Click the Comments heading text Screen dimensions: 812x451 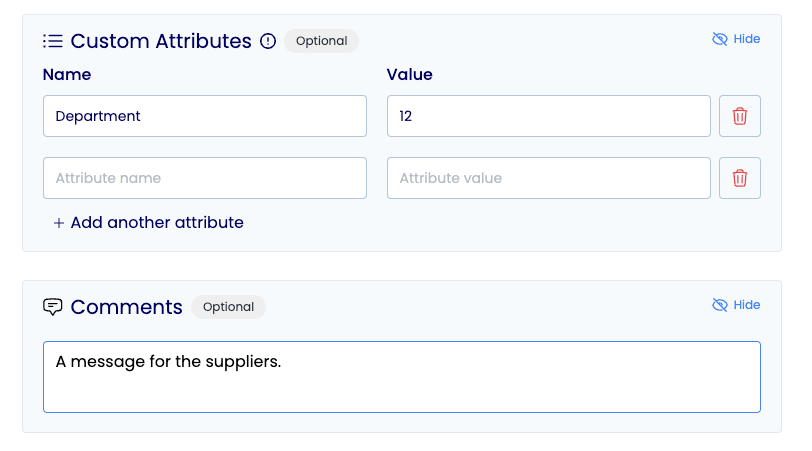[x=126, y=307]
